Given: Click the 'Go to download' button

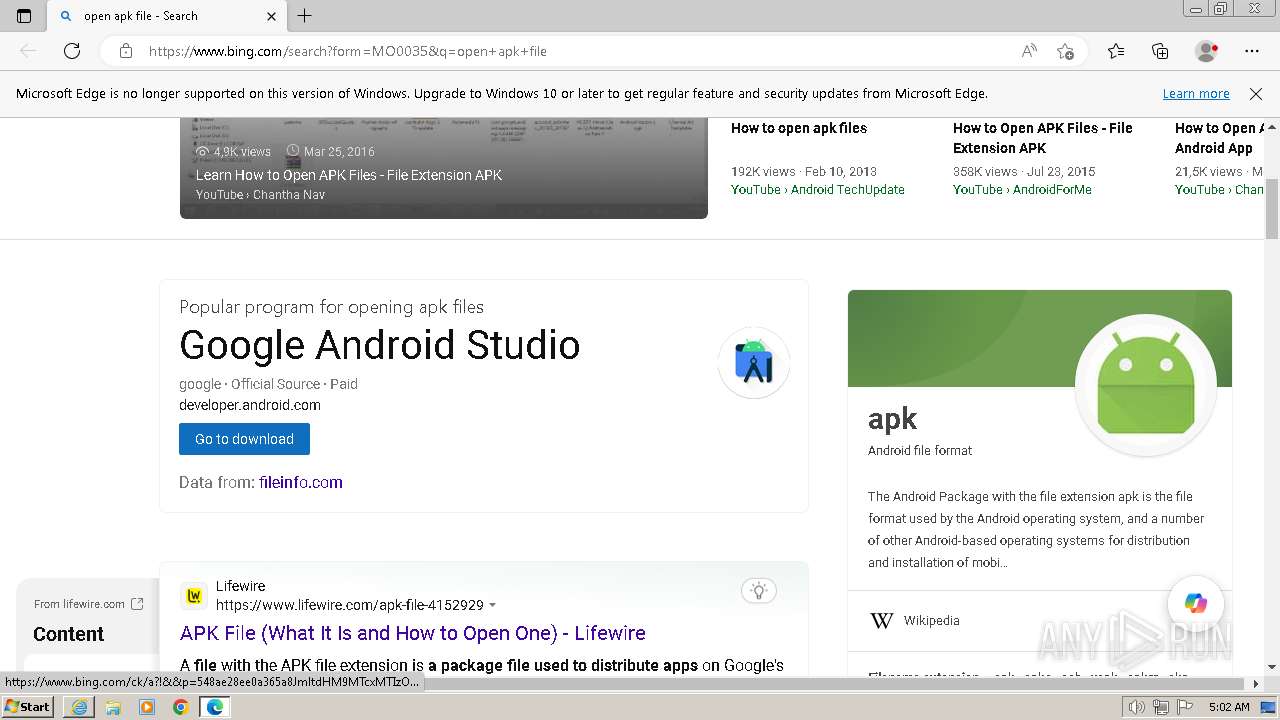Looking at the screenshot, I should (x=244, y=439).
